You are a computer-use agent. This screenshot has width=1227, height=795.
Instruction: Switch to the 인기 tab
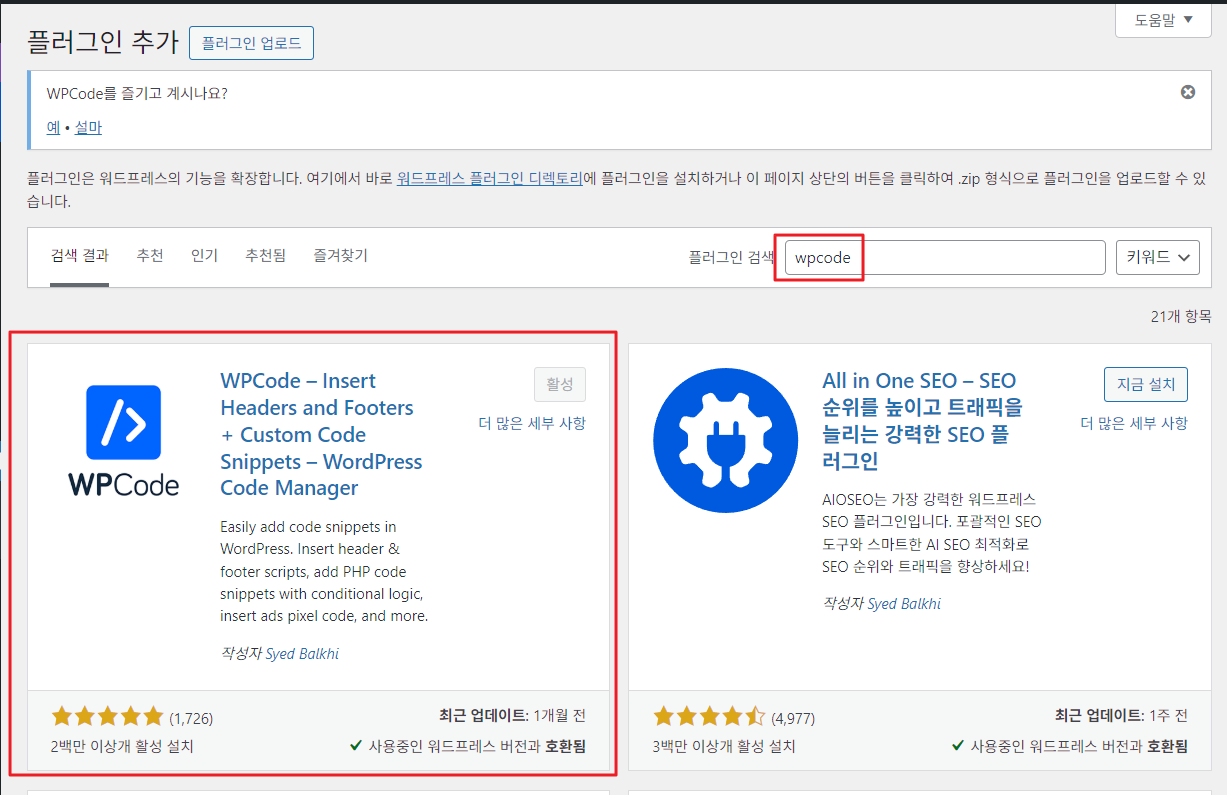204,256
